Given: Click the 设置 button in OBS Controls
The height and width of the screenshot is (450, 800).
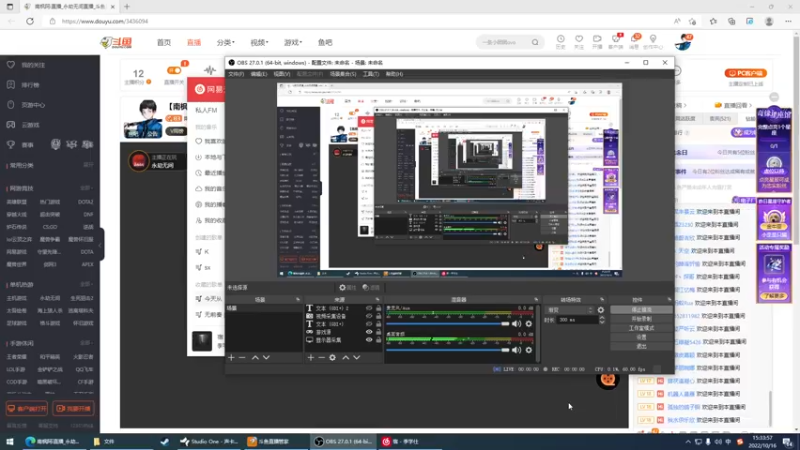Looking at the screenshot, I should coord(641,337).
